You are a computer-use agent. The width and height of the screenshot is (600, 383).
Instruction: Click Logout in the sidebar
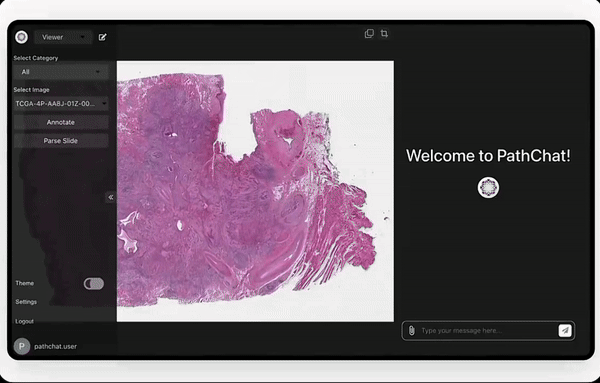click(24, 321)
